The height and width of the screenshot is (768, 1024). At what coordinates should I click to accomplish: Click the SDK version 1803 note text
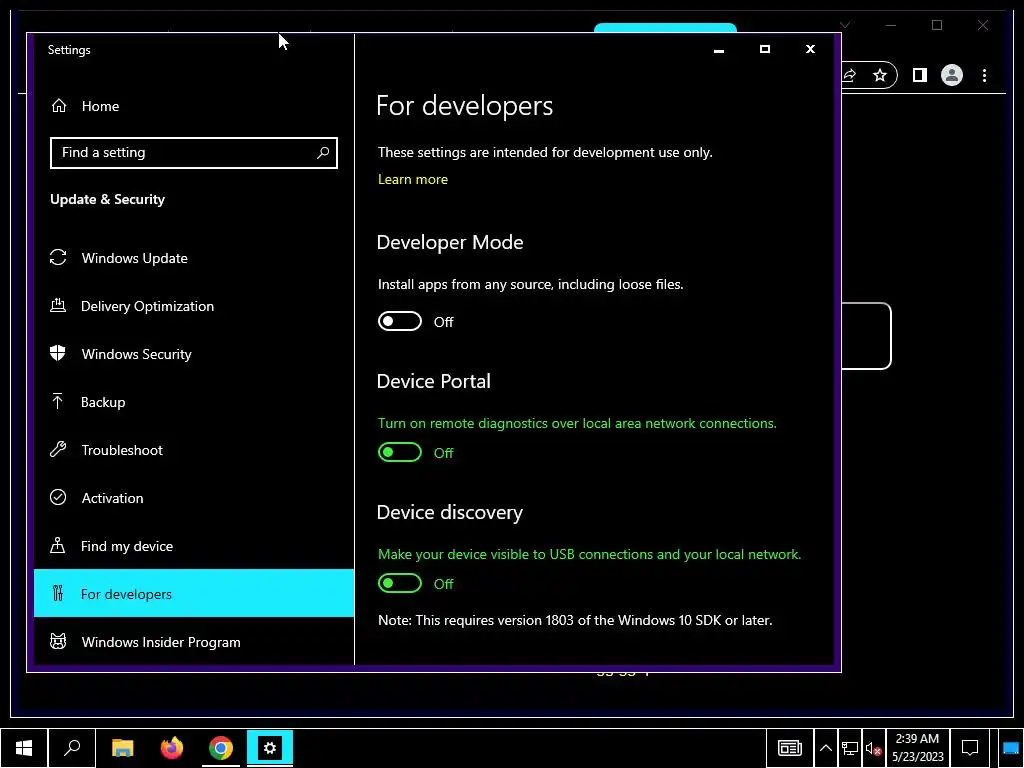click(x=575, y=620)
